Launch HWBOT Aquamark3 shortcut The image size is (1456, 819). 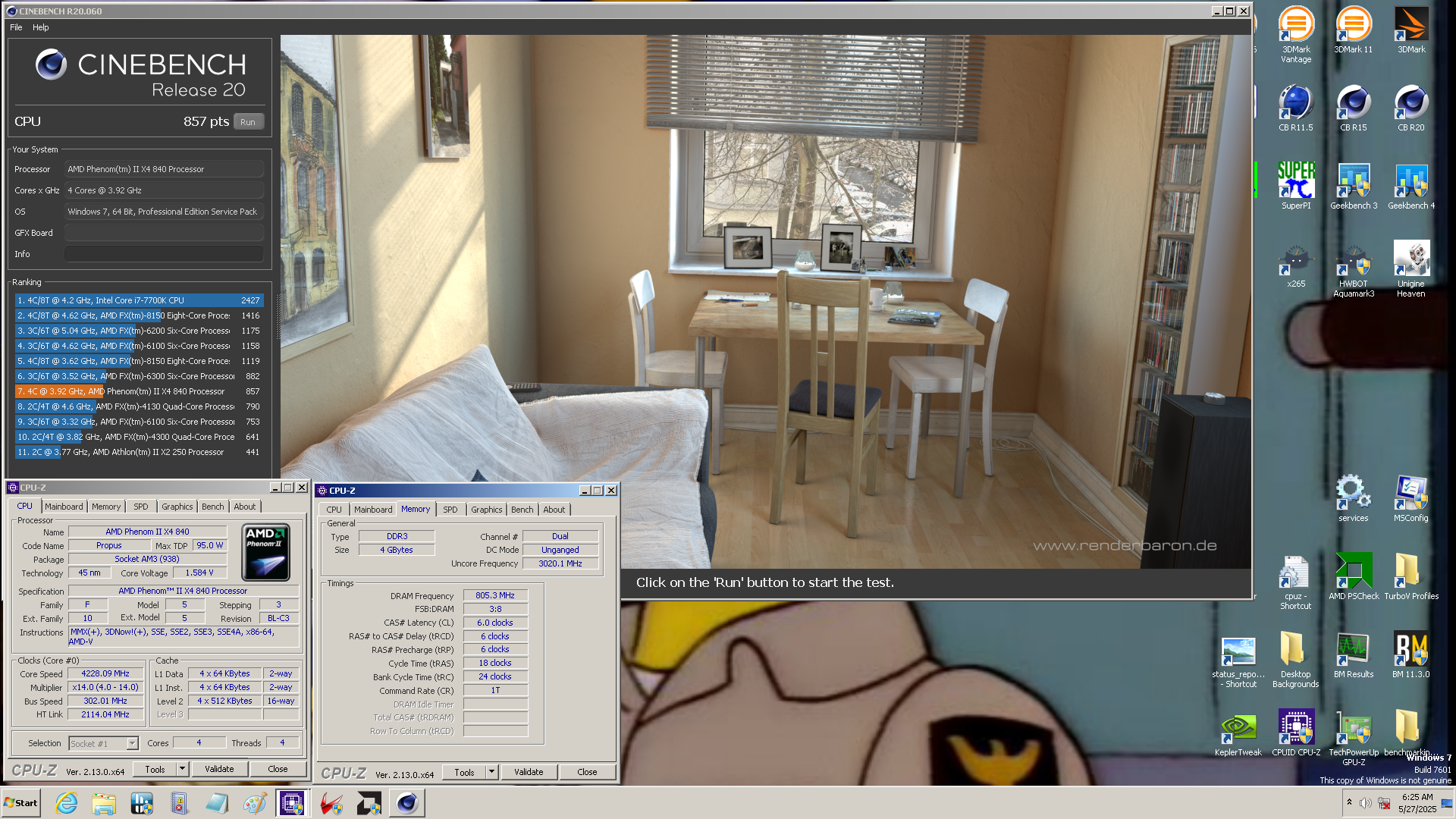point(1353,269)
